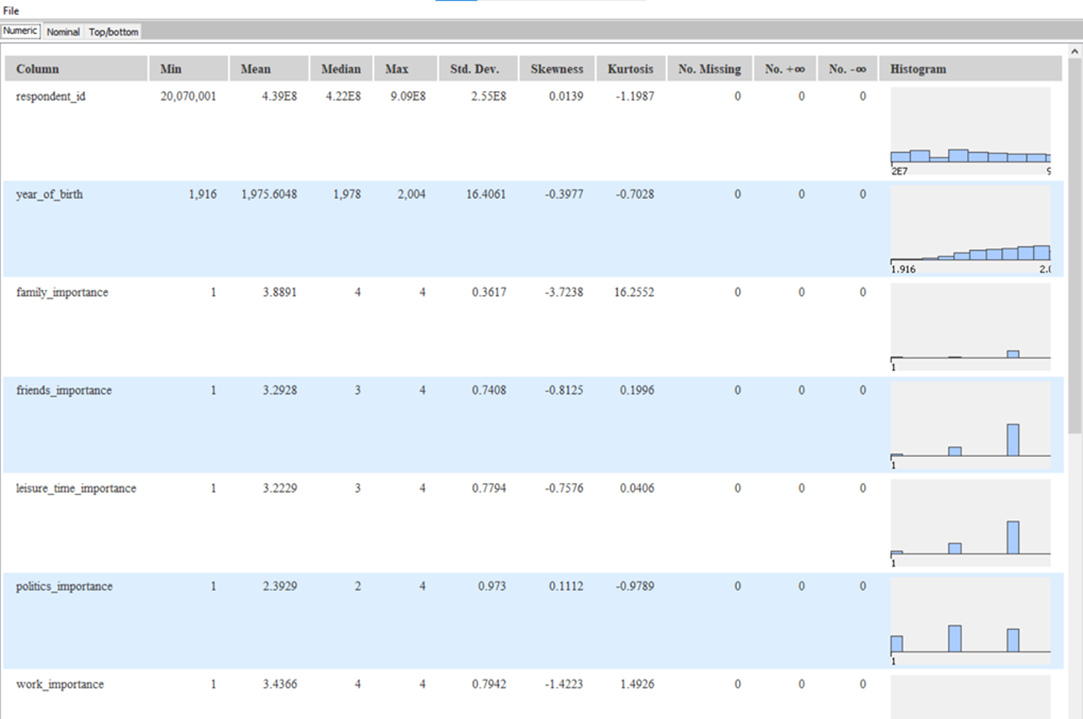Select the respondent_id row name
Screen dimensions: 1083x719
(x=51, y=96)
